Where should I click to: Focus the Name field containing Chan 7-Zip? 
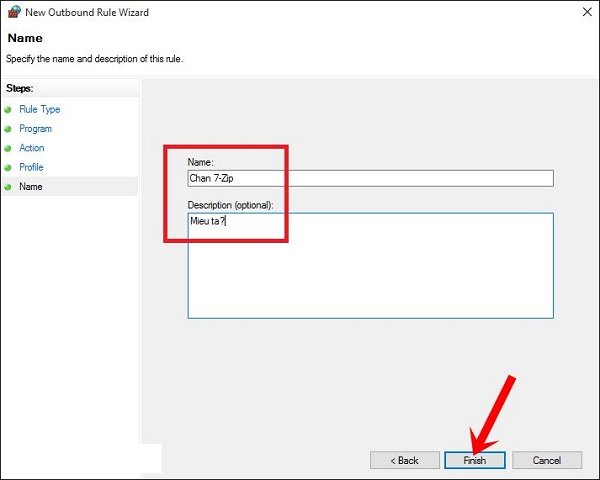(370, 178)
